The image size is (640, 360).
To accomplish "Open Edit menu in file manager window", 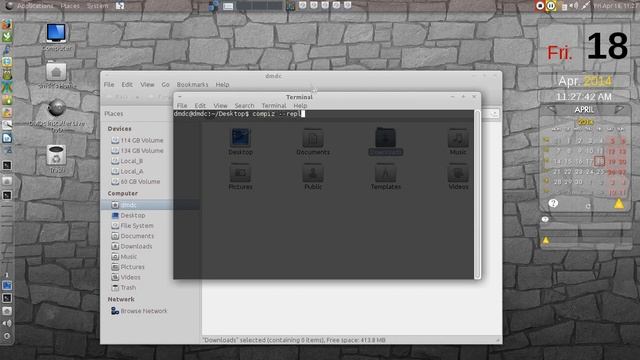I will (x=127, y=84).
